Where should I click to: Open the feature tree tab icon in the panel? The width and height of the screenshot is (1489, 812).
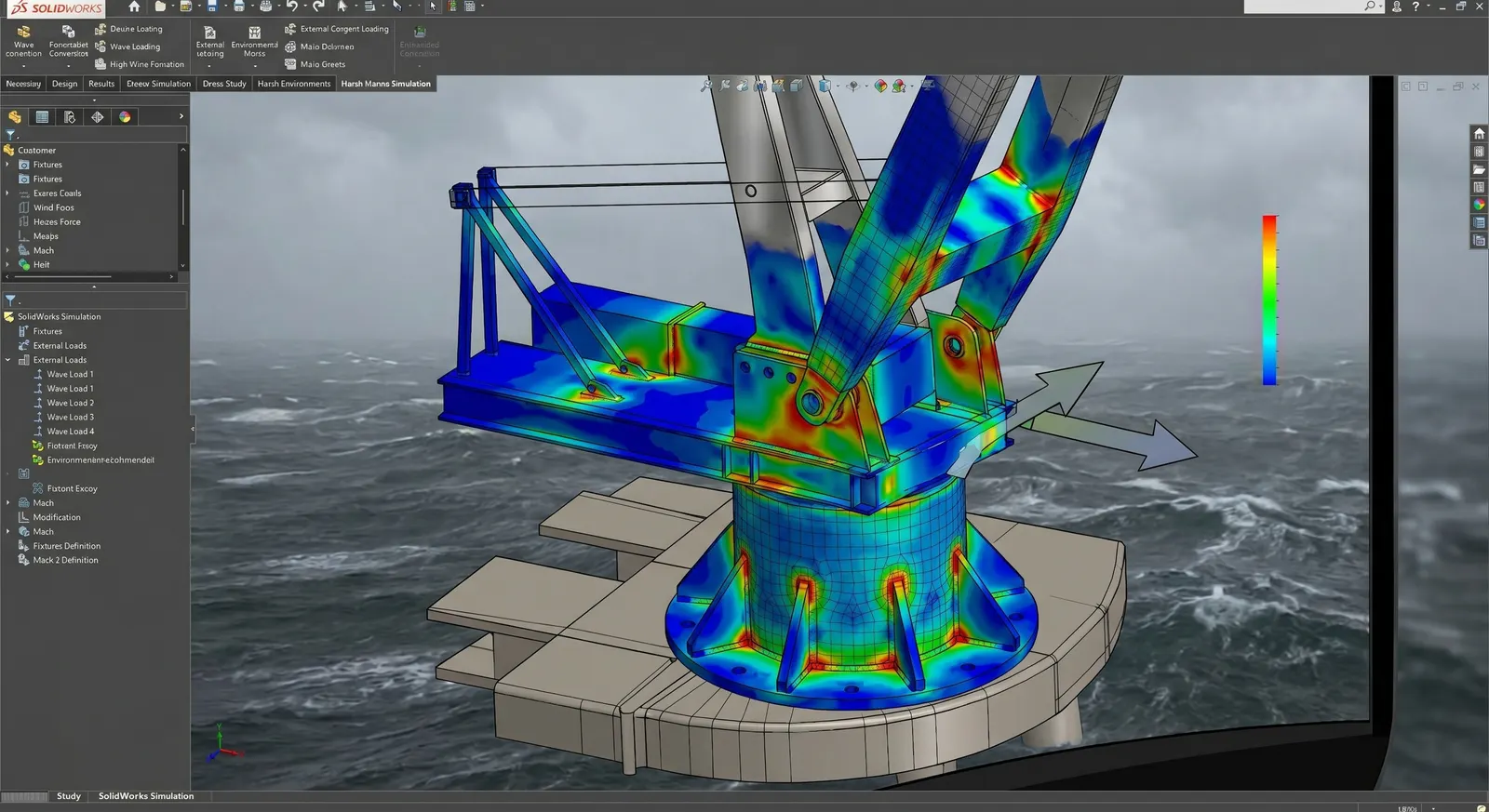[15, 116]
